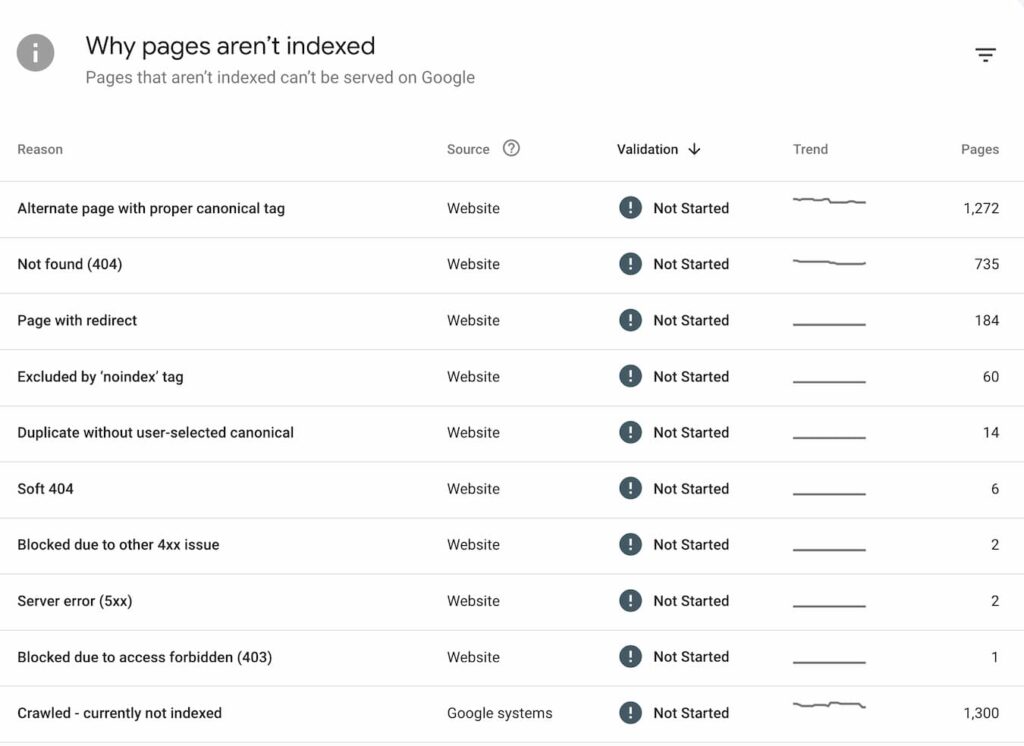Click the Trend column header
This screenshot has width=1024, height=746.
click(x=810, y=149)
